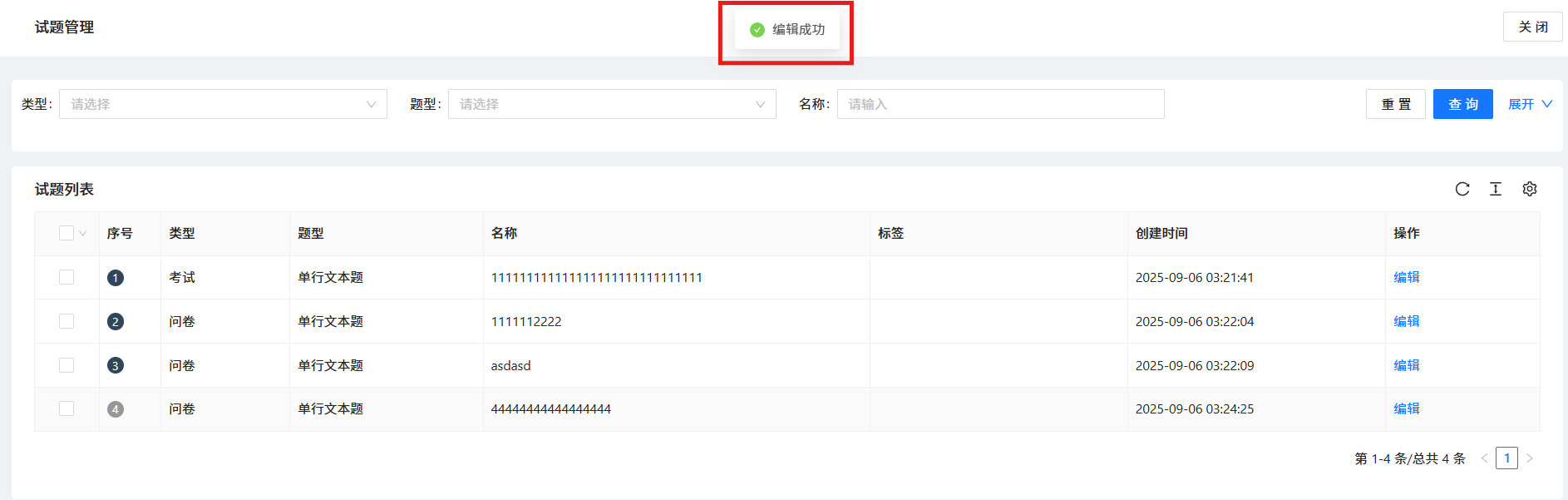
Task: Open the column settings gear icon
Action: [1530, 189]
